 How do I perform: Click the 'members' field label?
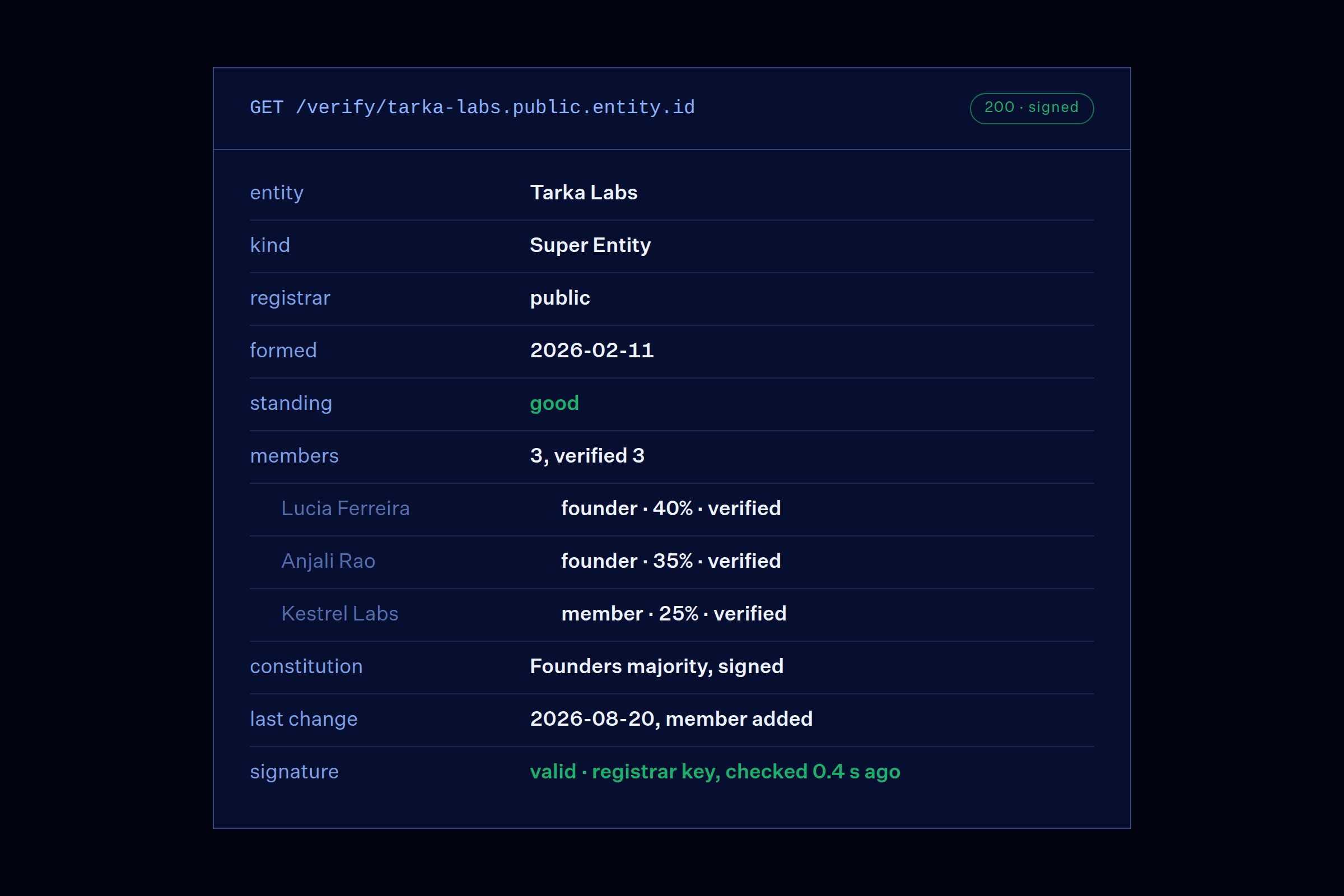click(295, 456)
